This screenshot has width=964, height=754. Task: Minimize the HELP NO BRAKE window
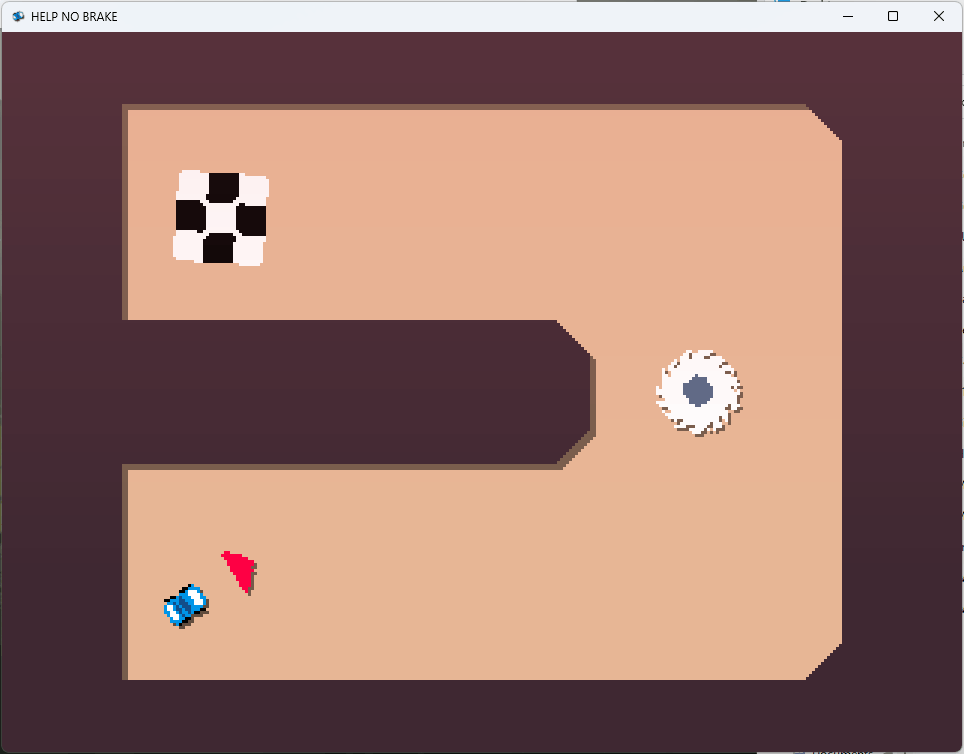(846, 16)
